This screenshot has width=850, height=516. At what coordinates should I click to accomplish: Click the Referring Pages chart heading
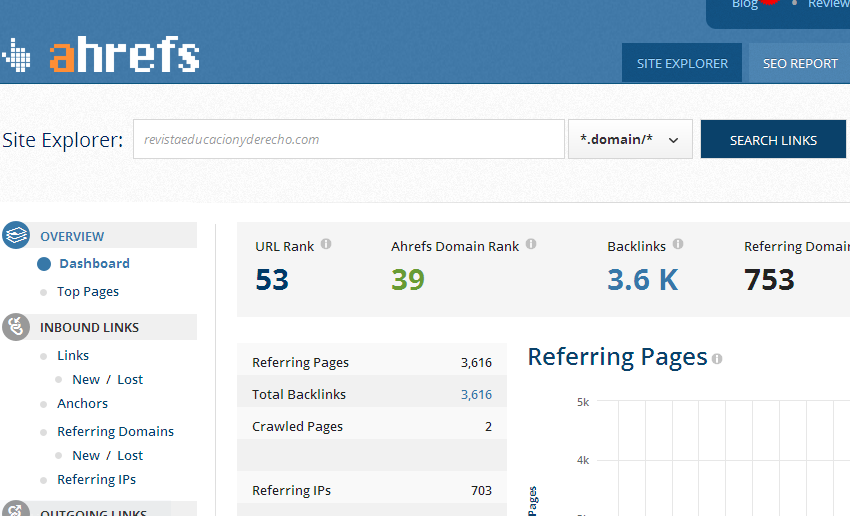[617, 358]
